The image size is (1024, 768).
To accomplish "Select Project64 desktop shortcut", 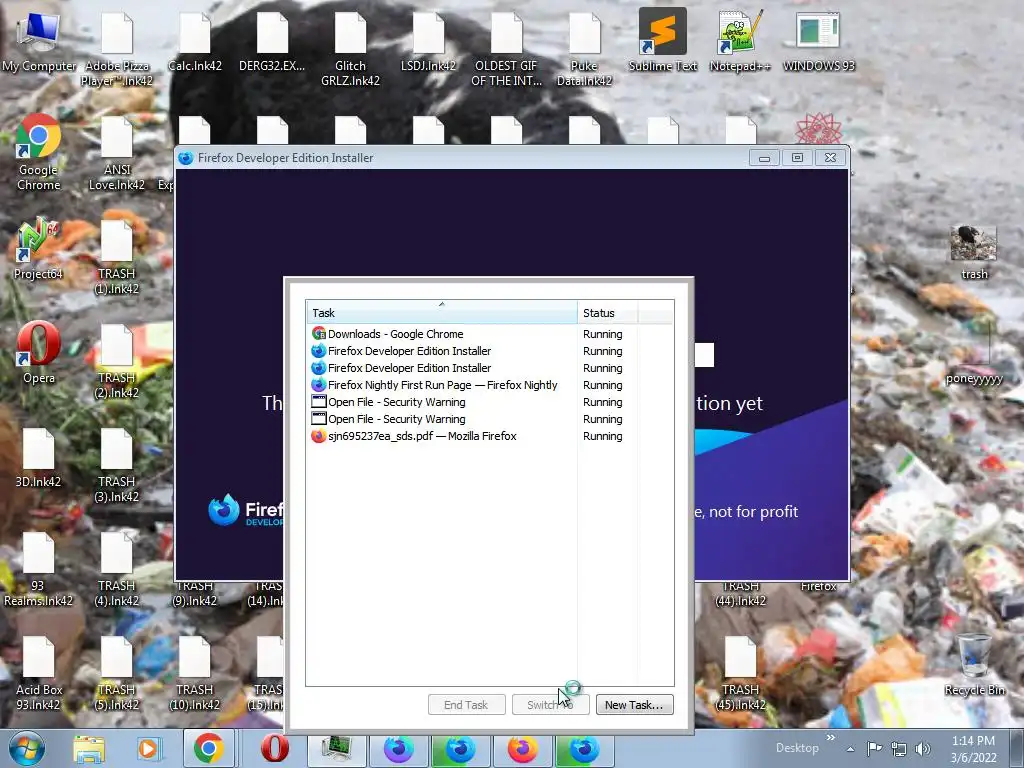I will [x=39, y=249].
